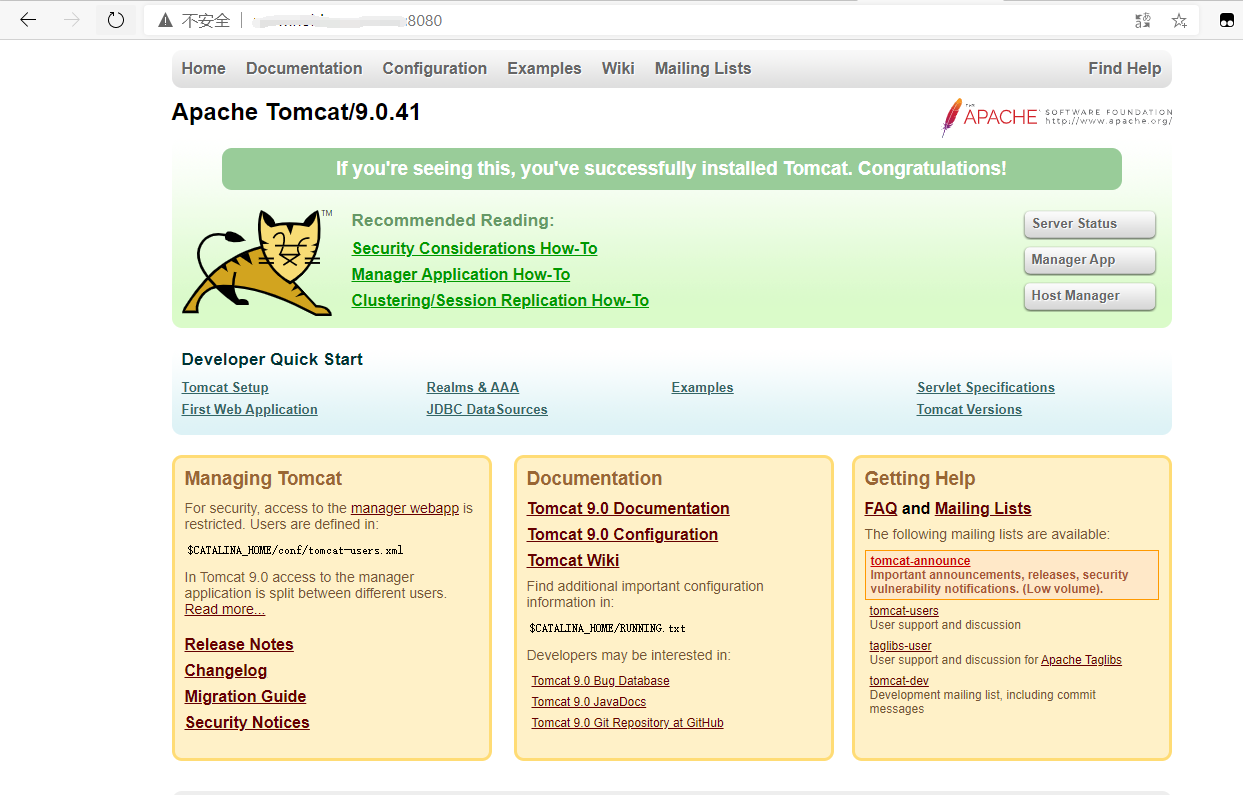Follow the Apache Taglibs link
Screen dimensions: 1243x795
pyautogui.click(x=1081, y=660)
